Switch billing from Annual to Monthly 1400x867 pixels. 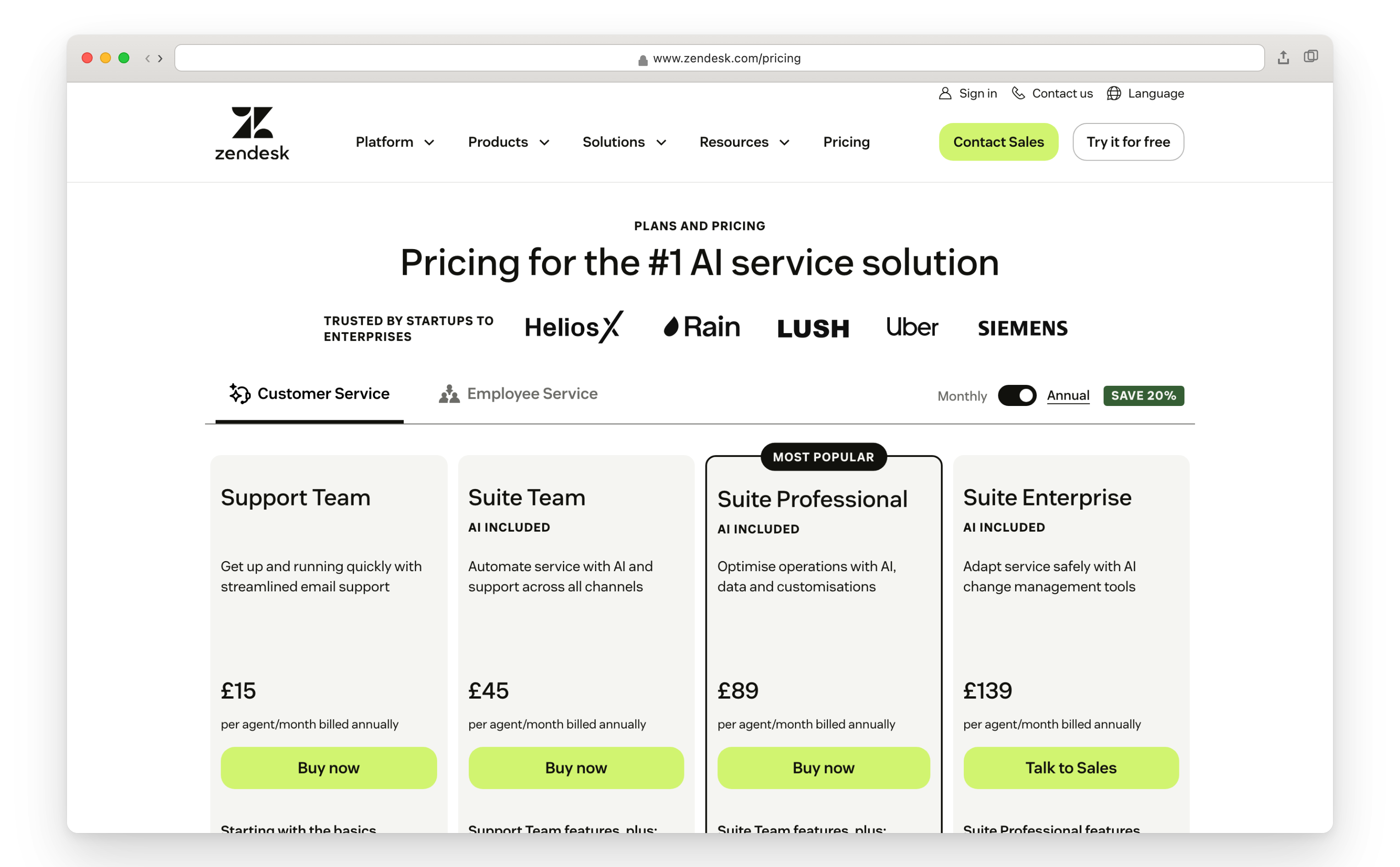pos(1017,395)
